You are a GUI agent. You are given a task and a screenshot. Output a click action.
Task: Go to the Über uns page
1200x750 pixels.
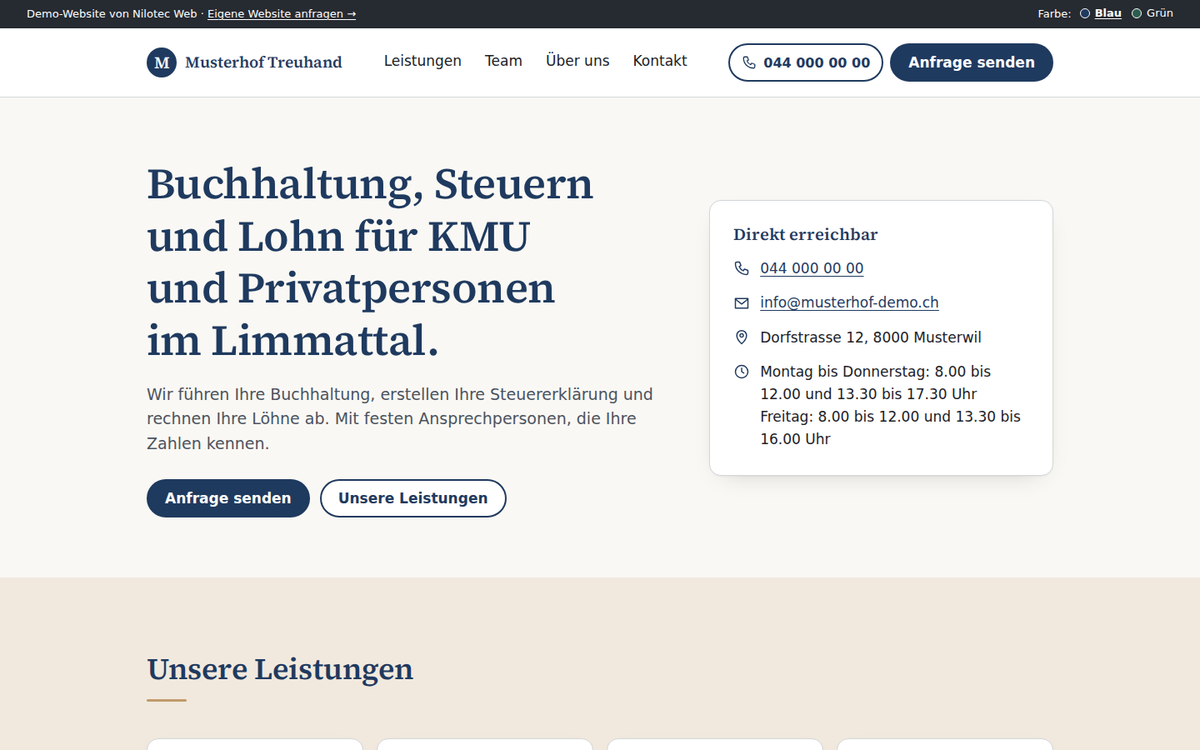pos(578,61)
